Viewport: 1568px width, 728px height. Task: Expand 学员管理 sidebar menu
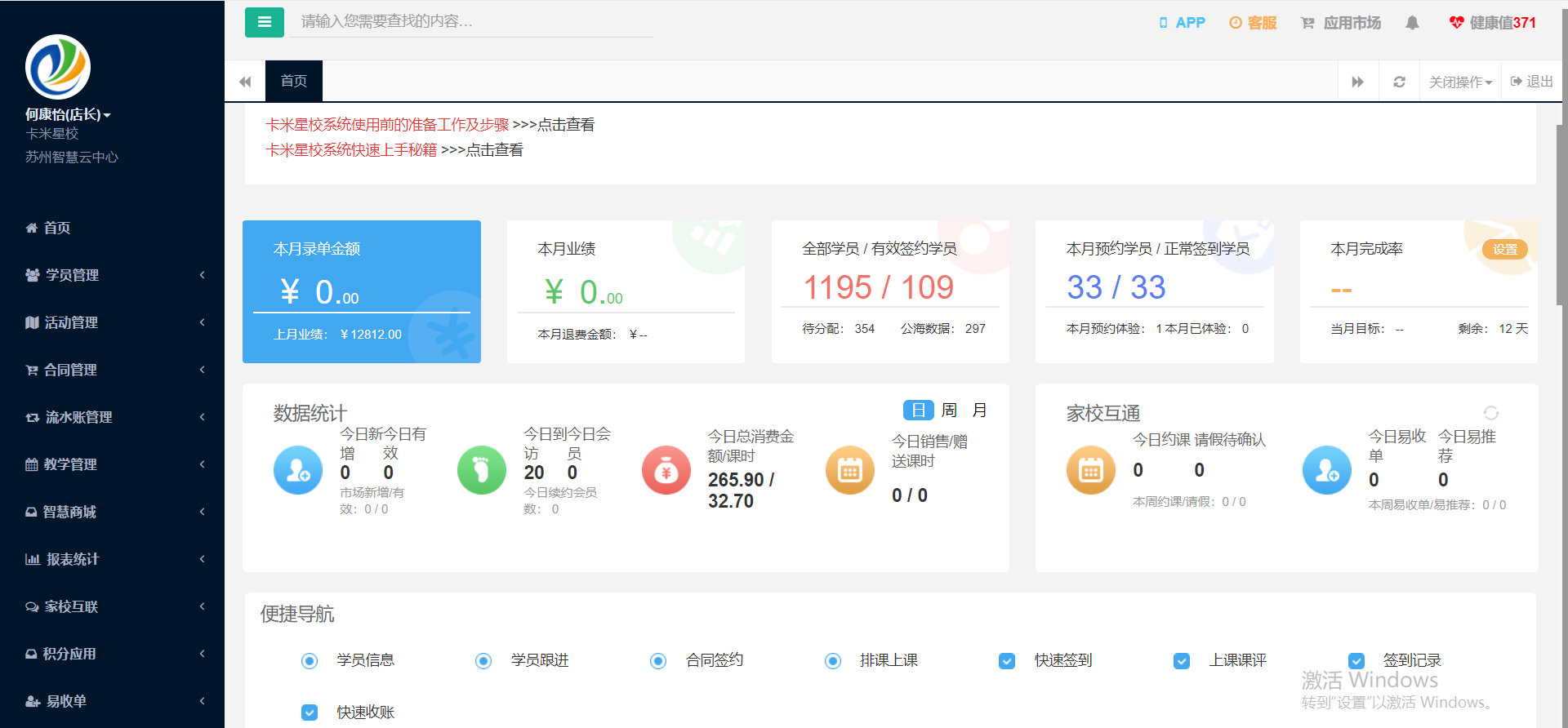112,275
